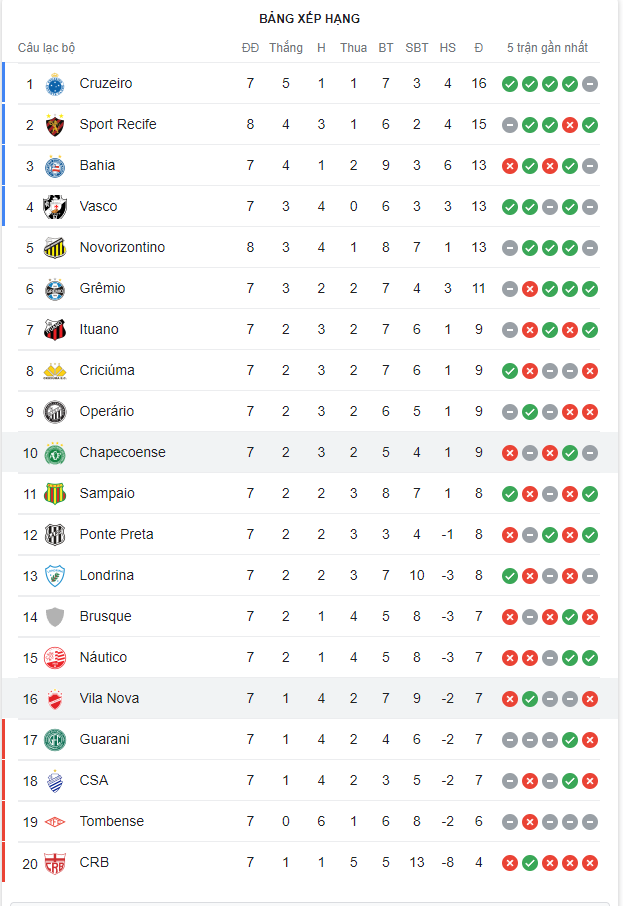Click the Bahia team badge
Screen dimensions: 623x906
(55, 166)
